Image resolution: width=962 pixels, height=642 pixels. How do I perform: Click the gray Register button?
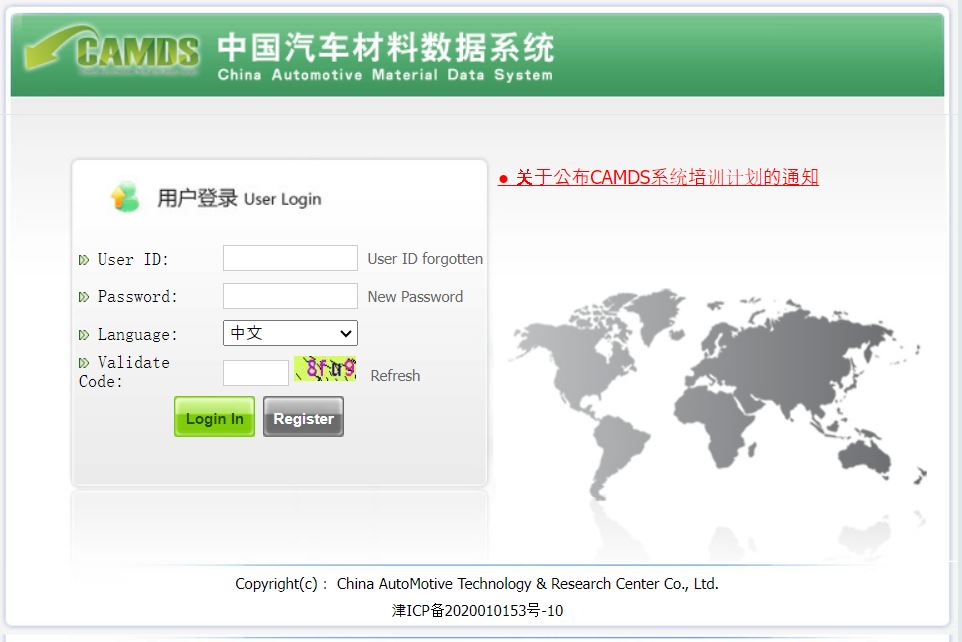pyautogui.click(x=303, y=417)
